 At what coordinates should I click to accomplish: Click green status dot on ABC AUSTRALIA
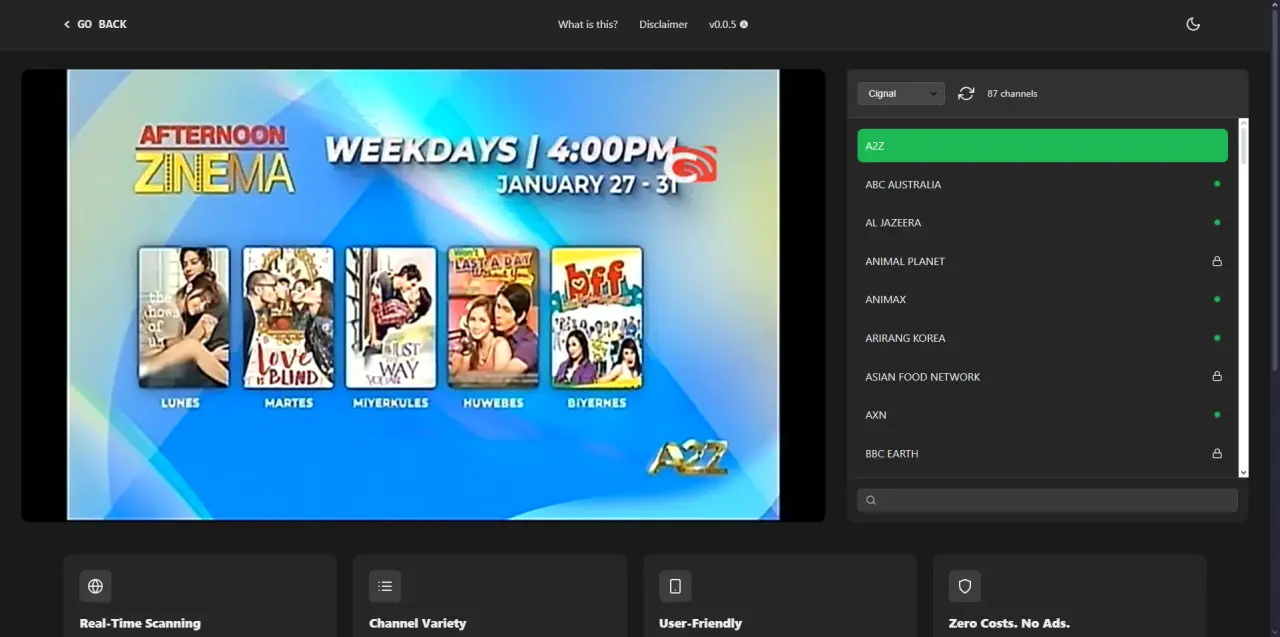click(1217, 184)
